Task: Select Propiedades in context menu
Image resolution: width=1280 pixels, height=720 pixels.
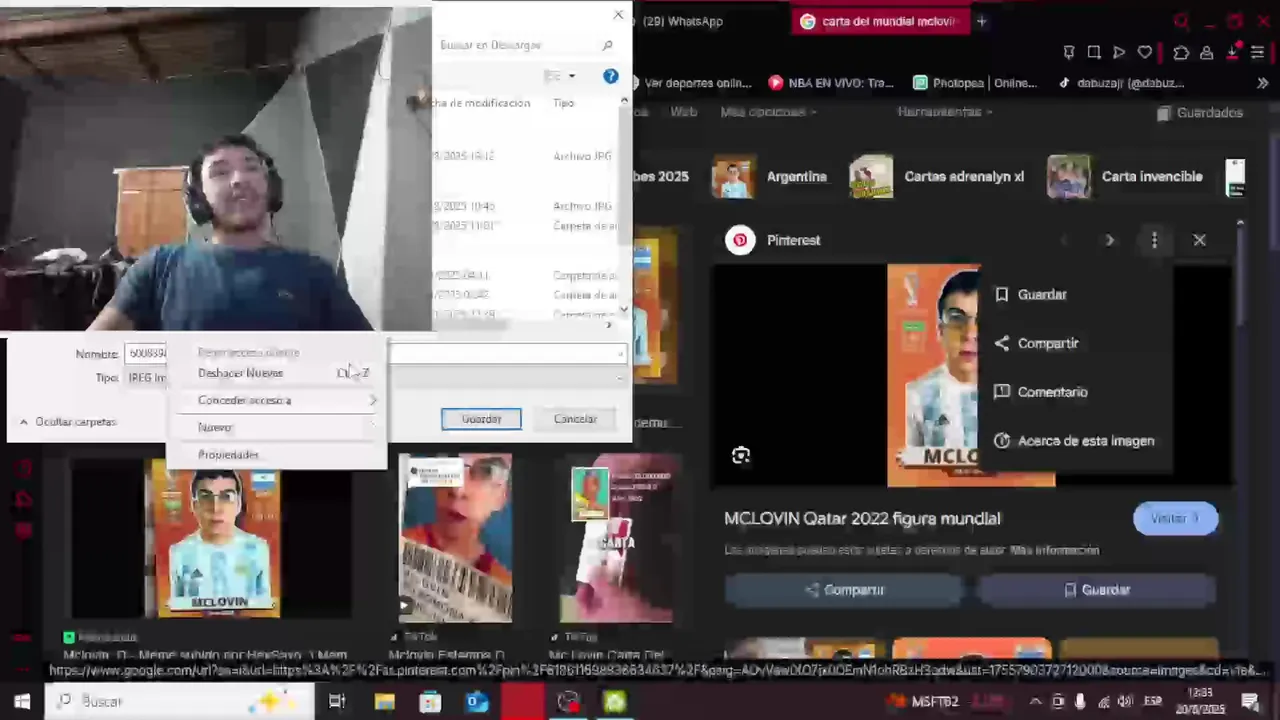Action: coord(276,455)
